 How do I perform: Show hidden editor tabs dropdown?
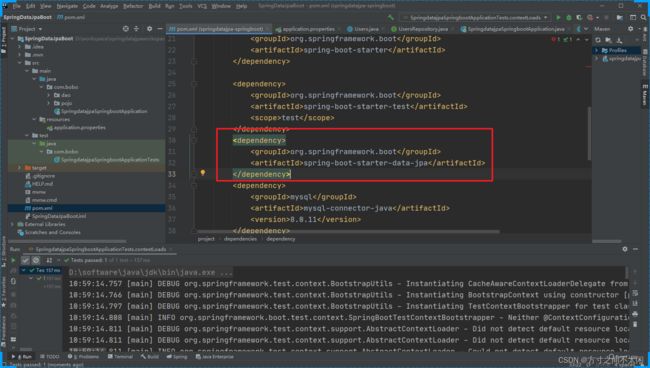pyautogui.click(x=586, y=29)
